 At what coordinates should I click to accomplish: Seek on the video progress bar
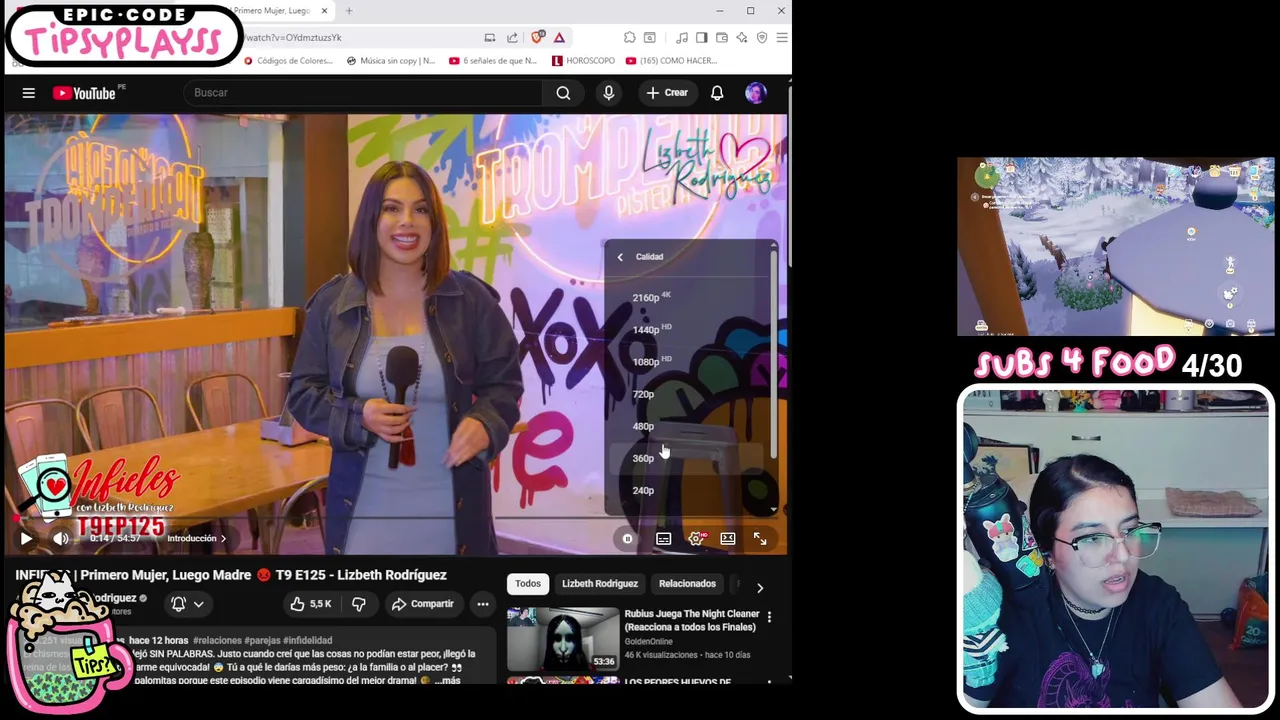[x=396, y=520]
